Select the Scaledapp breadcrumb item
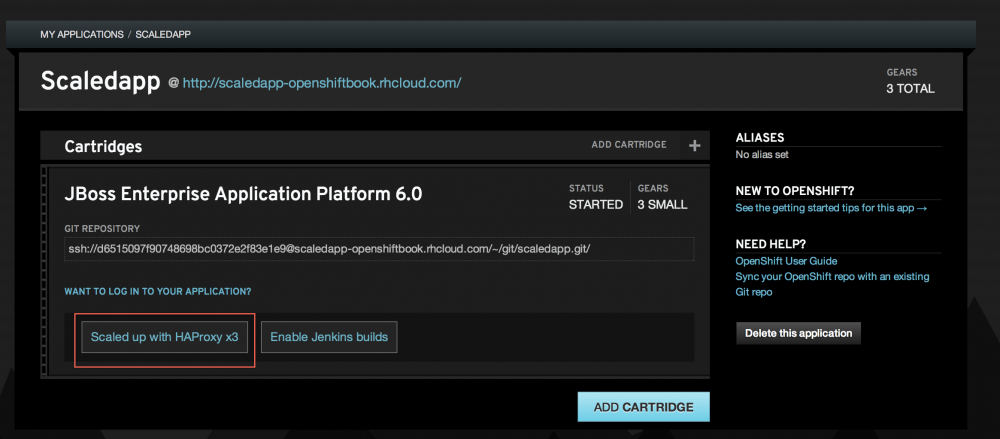 pyautogui.click(x=163, y=34)
